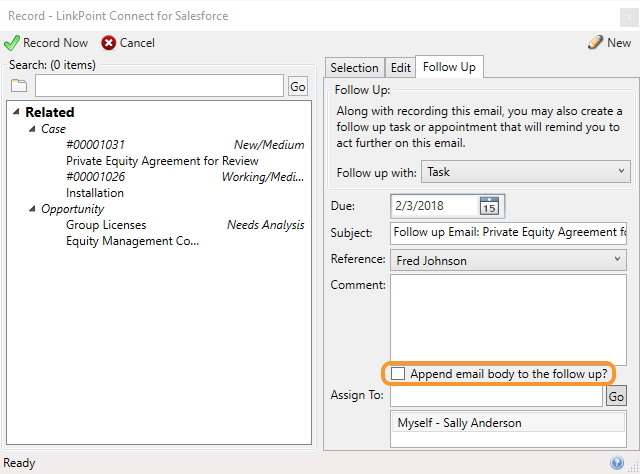Image resolution: width=640 pixels, height=474 pixels.
Task: Click the window resize grip in the corner
Action: (x=634, y=467)
